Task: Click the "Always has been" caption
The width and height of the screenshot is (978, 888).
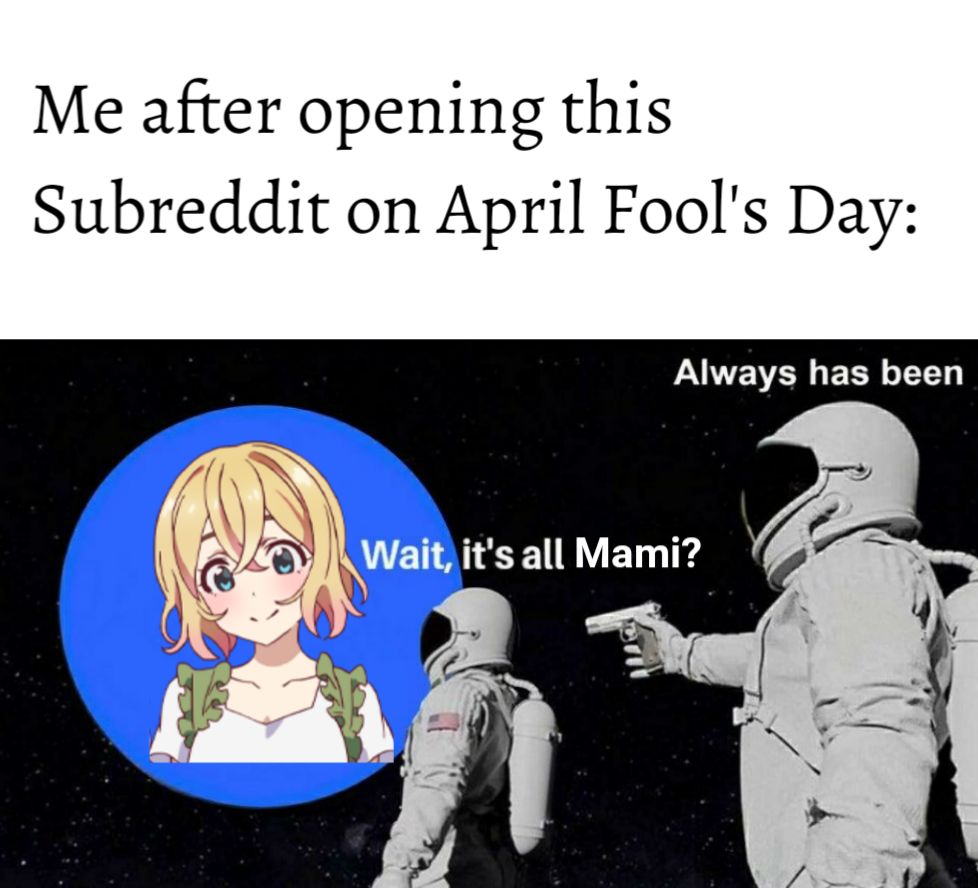Action: point(818,374)
